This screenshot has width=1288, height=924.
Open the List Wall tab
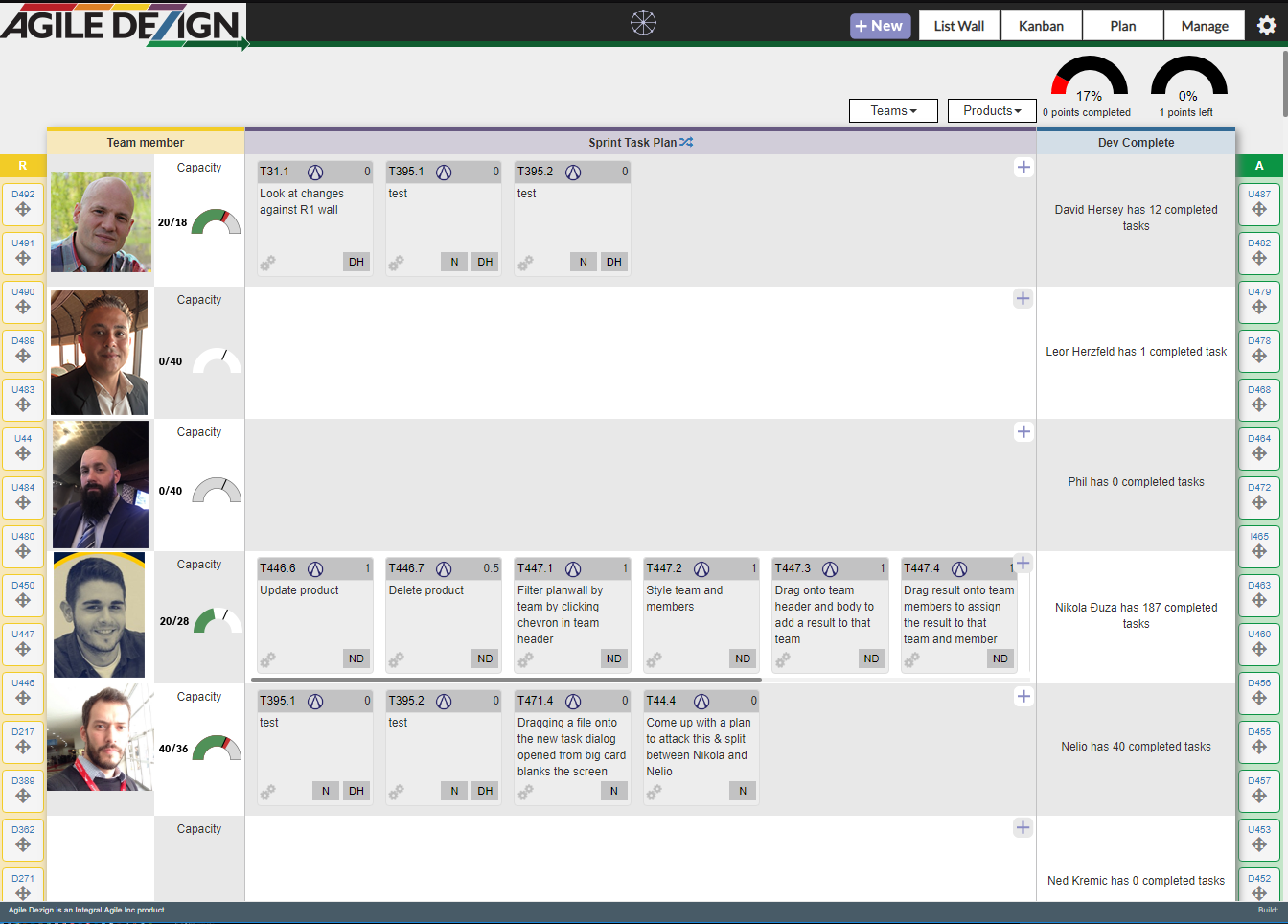(958, 26)
